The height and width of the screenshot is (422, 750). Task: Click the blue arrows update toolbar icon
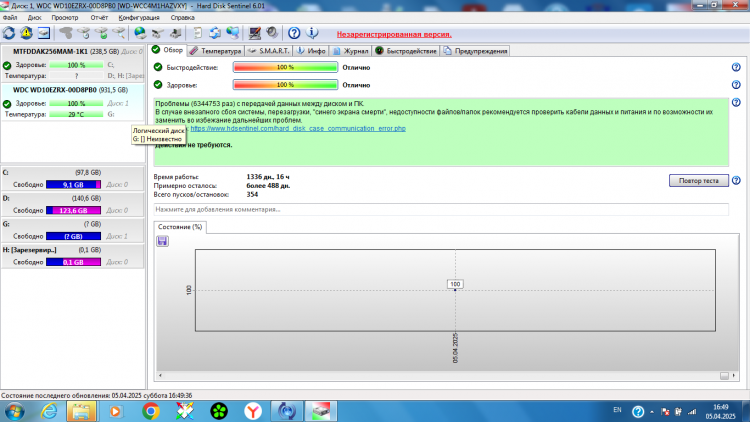pyautogui.click(x=215, y=33)
